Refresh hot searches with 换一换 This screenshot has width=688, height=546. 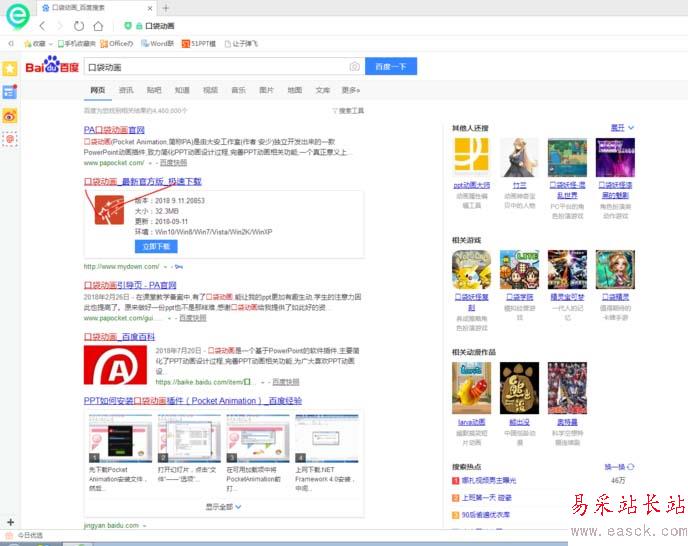[x=619, y=467]
